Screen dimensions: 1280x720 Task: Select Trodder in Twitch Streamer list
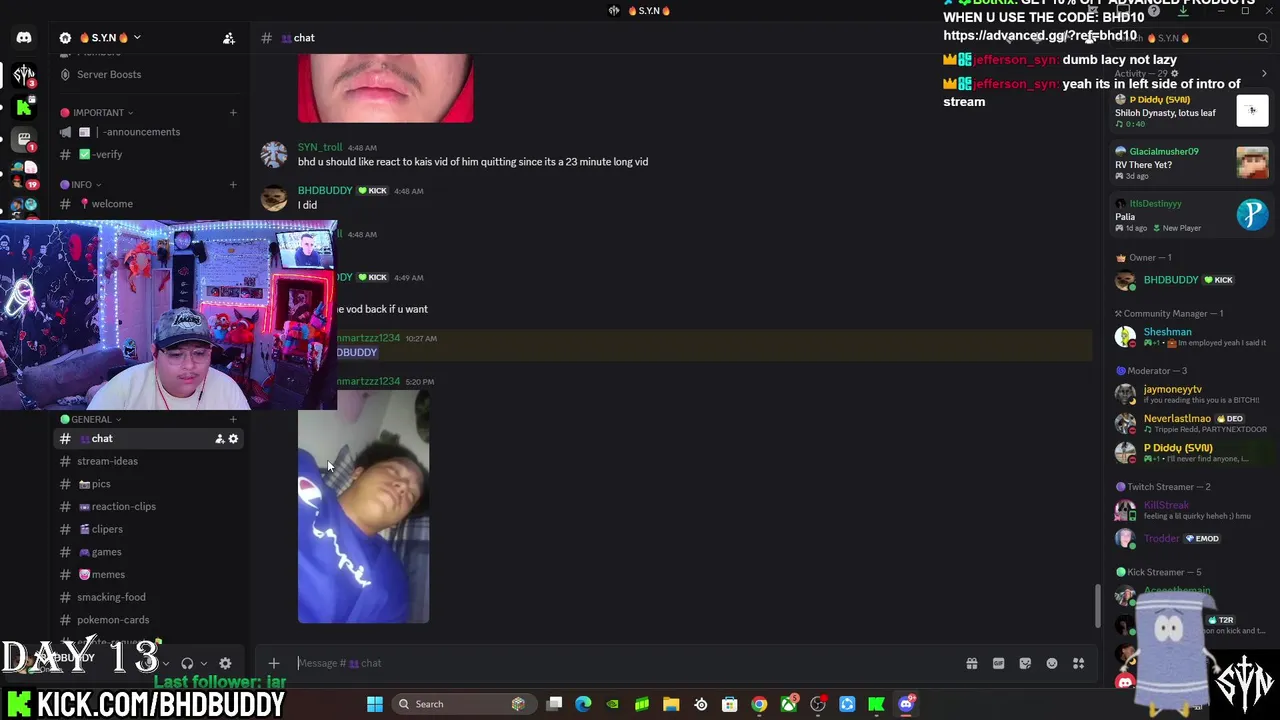[1191, 539]
